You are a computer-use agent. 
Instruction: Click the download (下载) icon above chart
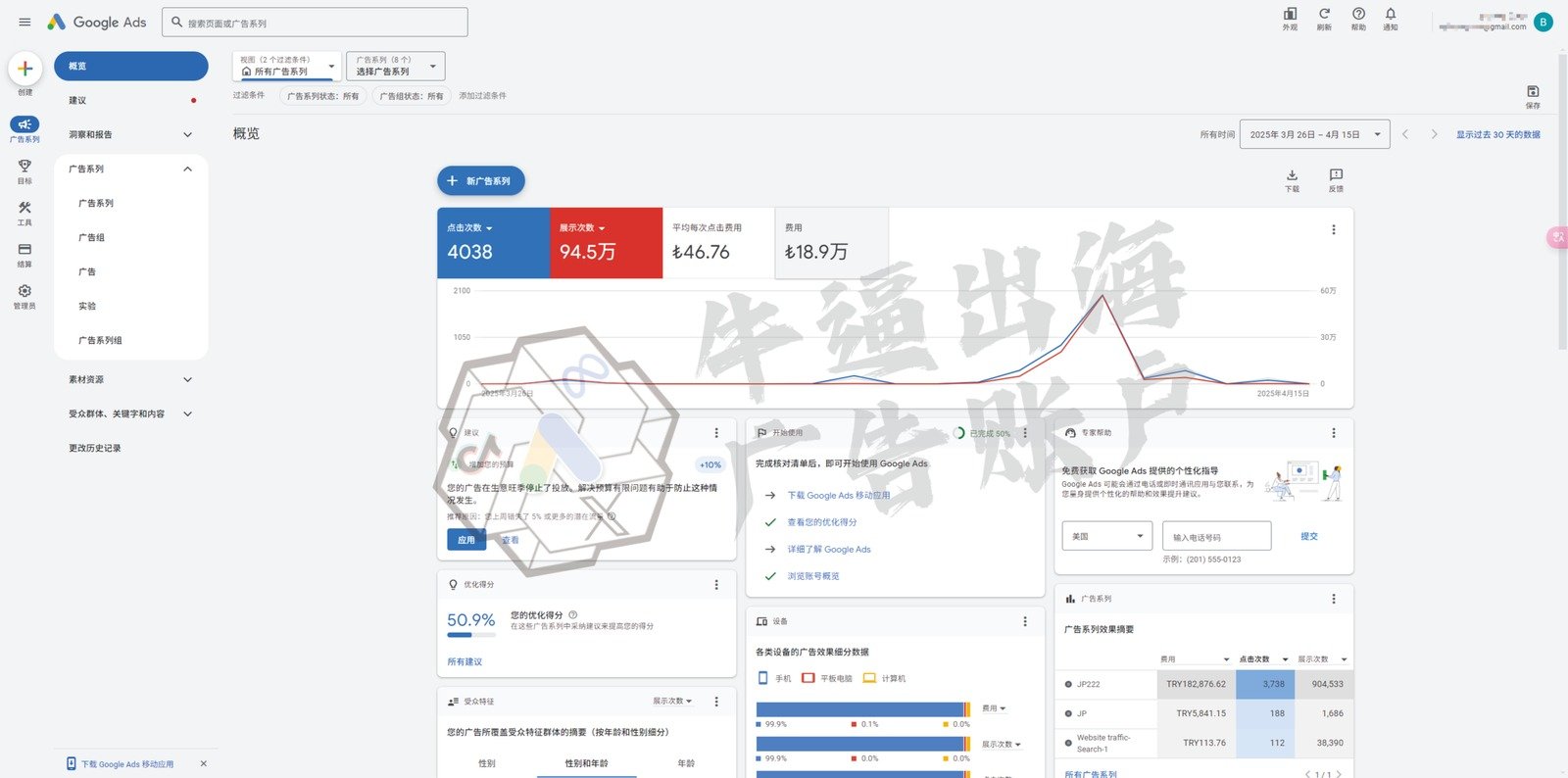point(1292,178)
